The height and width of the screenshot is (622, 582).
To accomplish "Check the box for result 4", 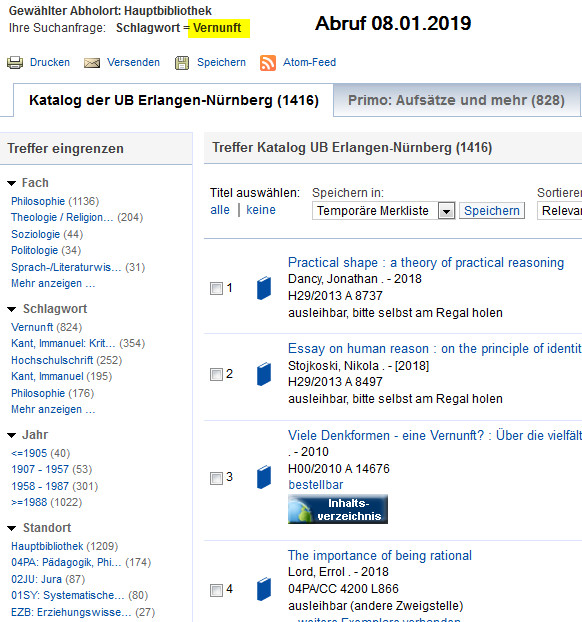I will point(216,590).
